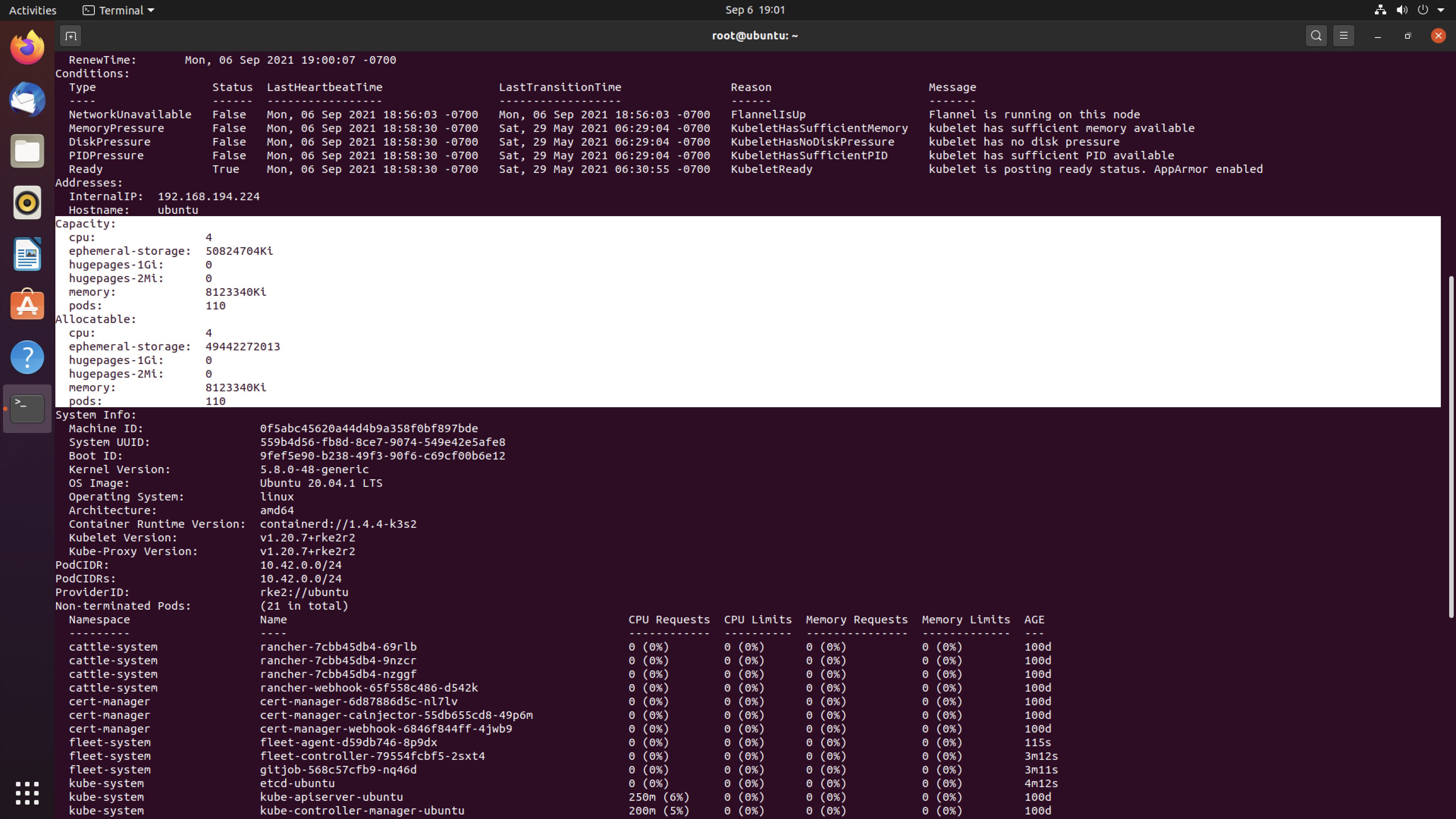This screenshot has height=819, width=1456.
Task: Click pod kube-apiserver-ubuntu
Action: tap(331, 797)
